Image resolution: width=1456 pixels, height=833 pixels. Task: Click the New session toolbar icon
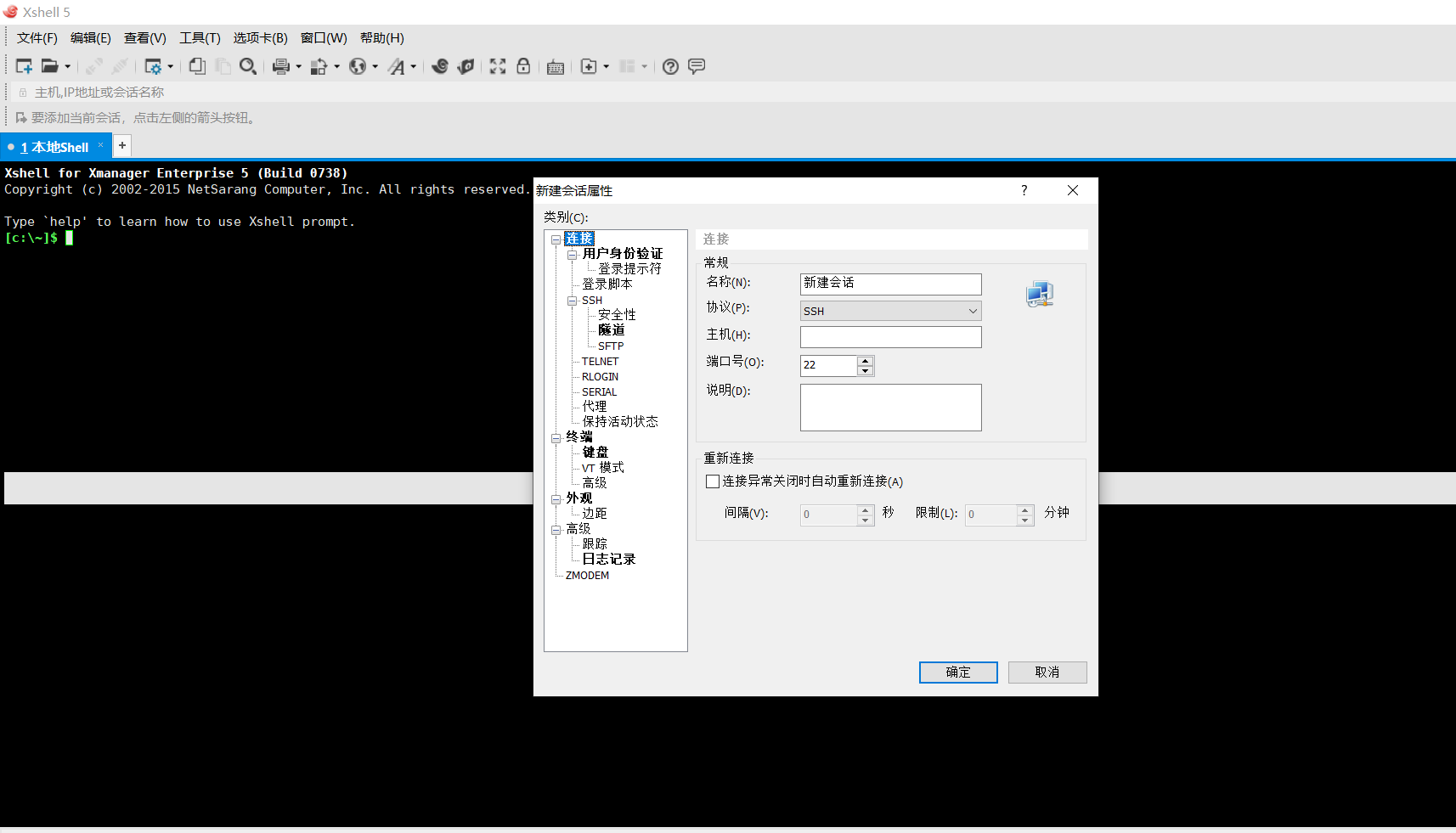[x=24, y=66]
